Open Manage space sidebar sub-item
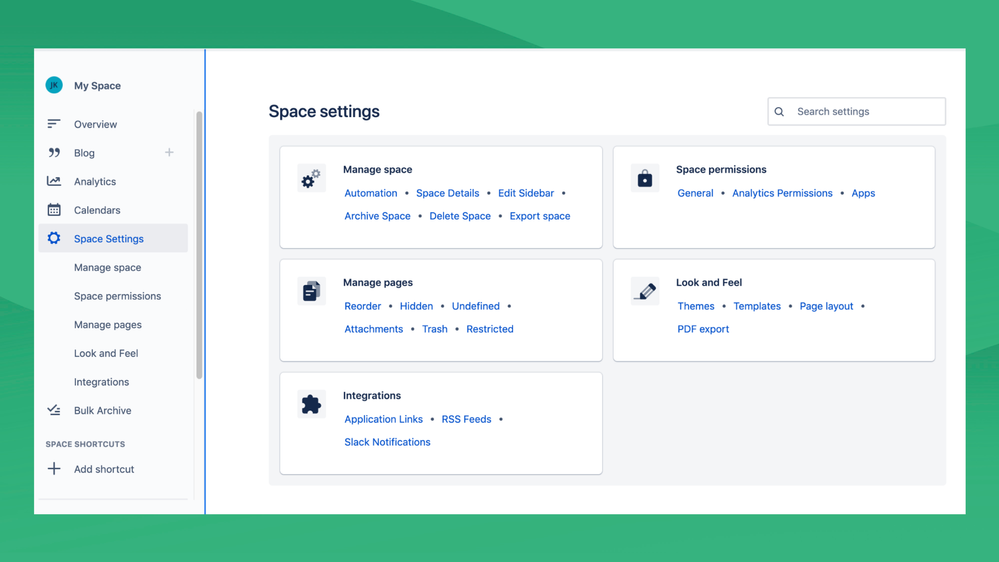 [x=108, y=268]
